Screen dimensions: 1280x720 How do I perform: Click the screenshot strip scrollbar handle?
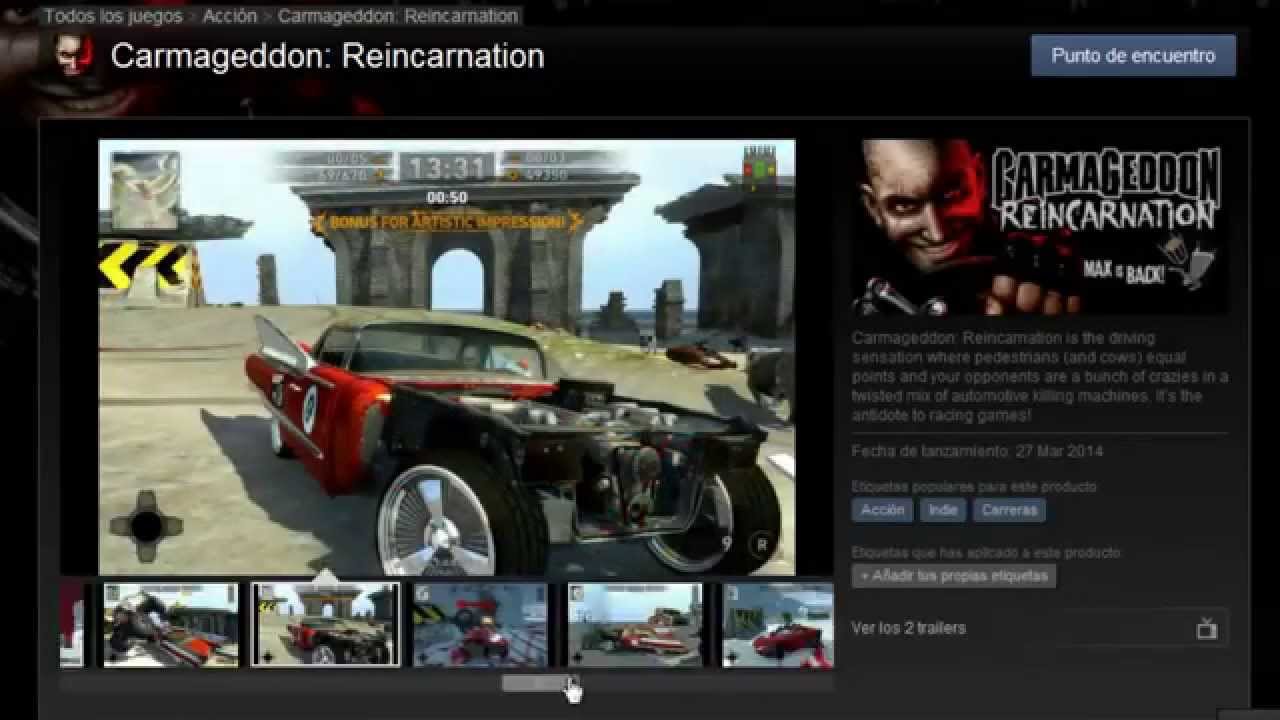(541, 683)
